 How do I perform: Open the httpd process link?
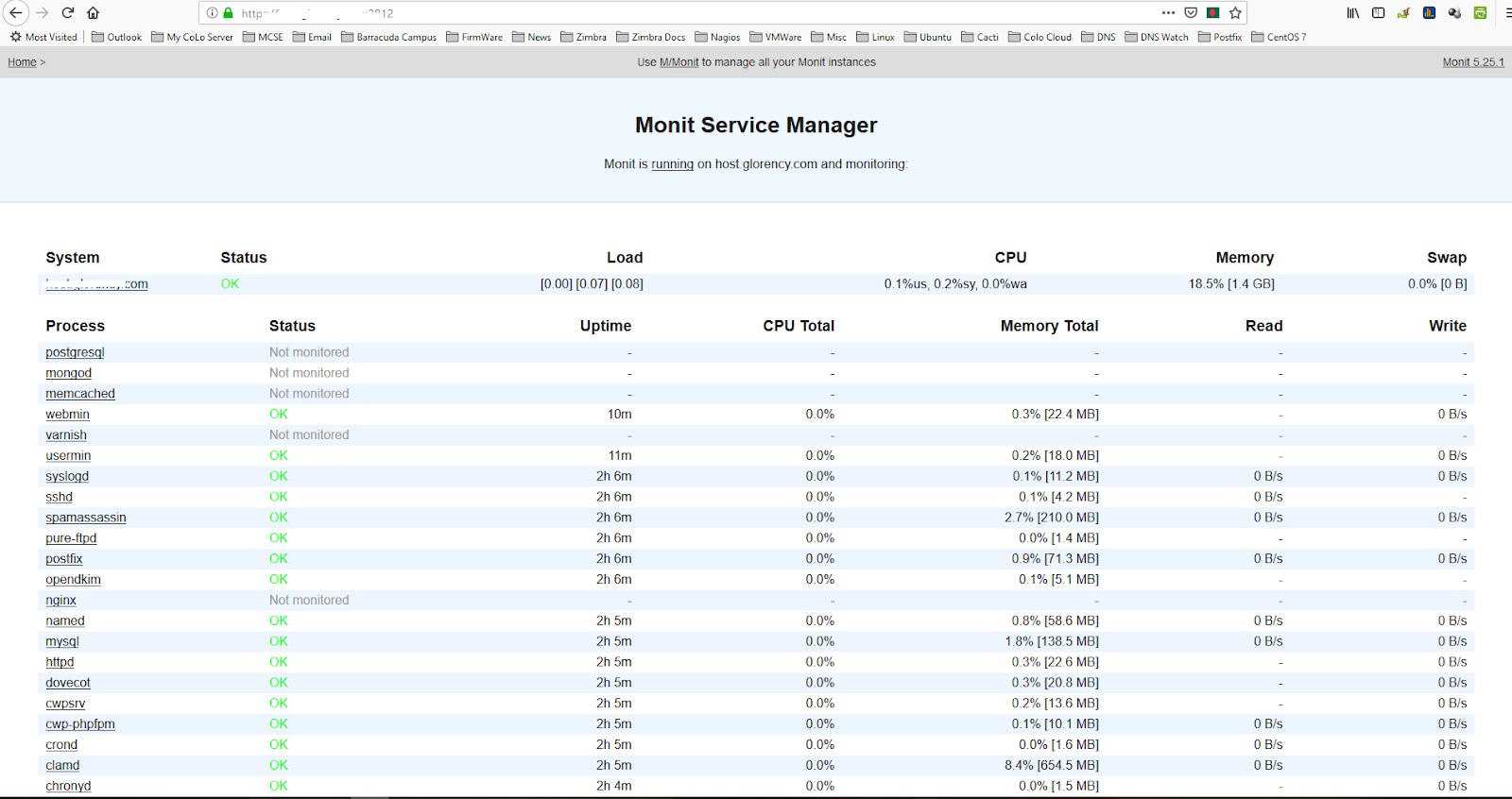click(60, 663)
